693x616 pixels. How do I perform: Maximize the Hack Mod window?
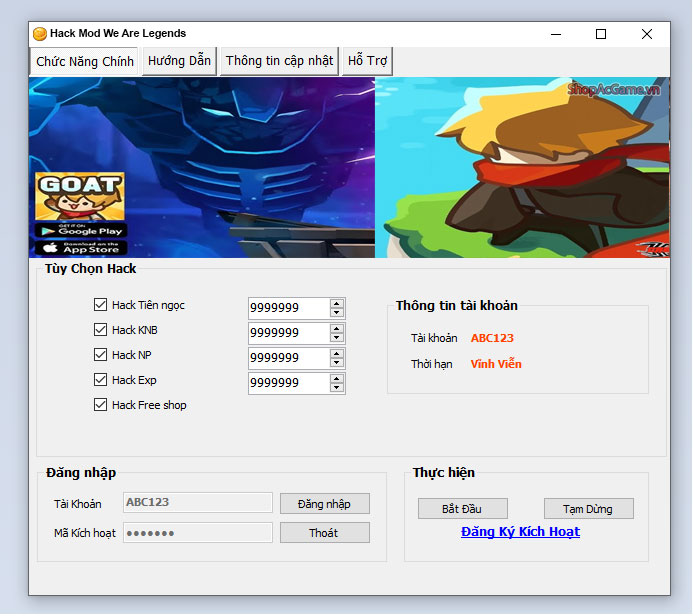pos(601,34)
